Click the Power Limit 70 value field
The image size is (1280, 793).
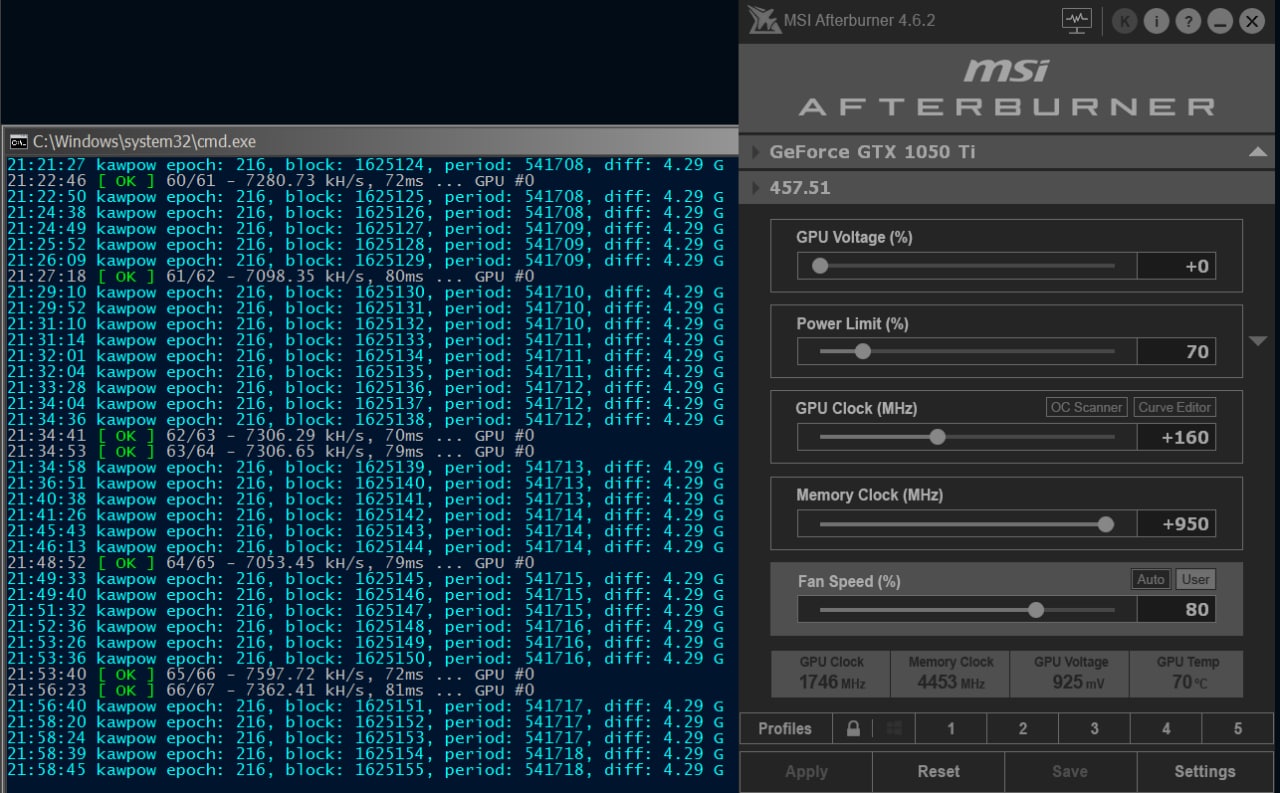[x=1177, y=351]
